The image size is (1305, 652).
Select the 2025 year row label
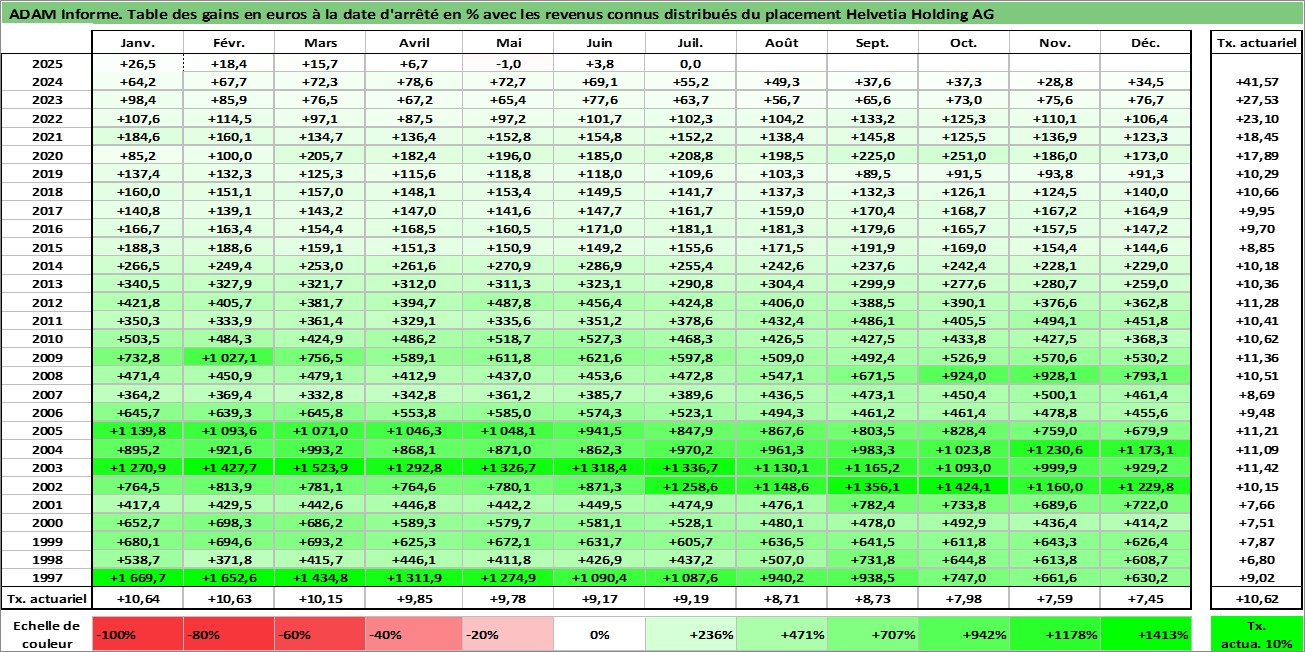[47, 64]
